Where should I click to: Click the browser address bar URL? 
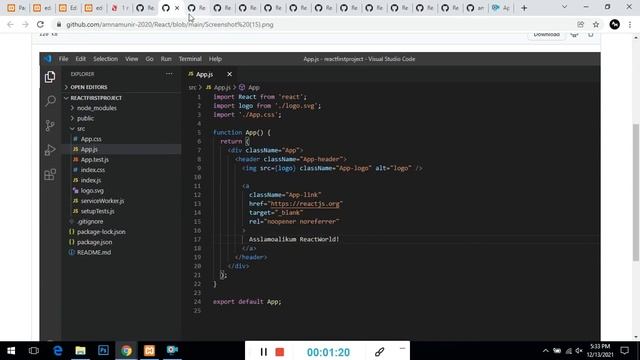(170, 24)
